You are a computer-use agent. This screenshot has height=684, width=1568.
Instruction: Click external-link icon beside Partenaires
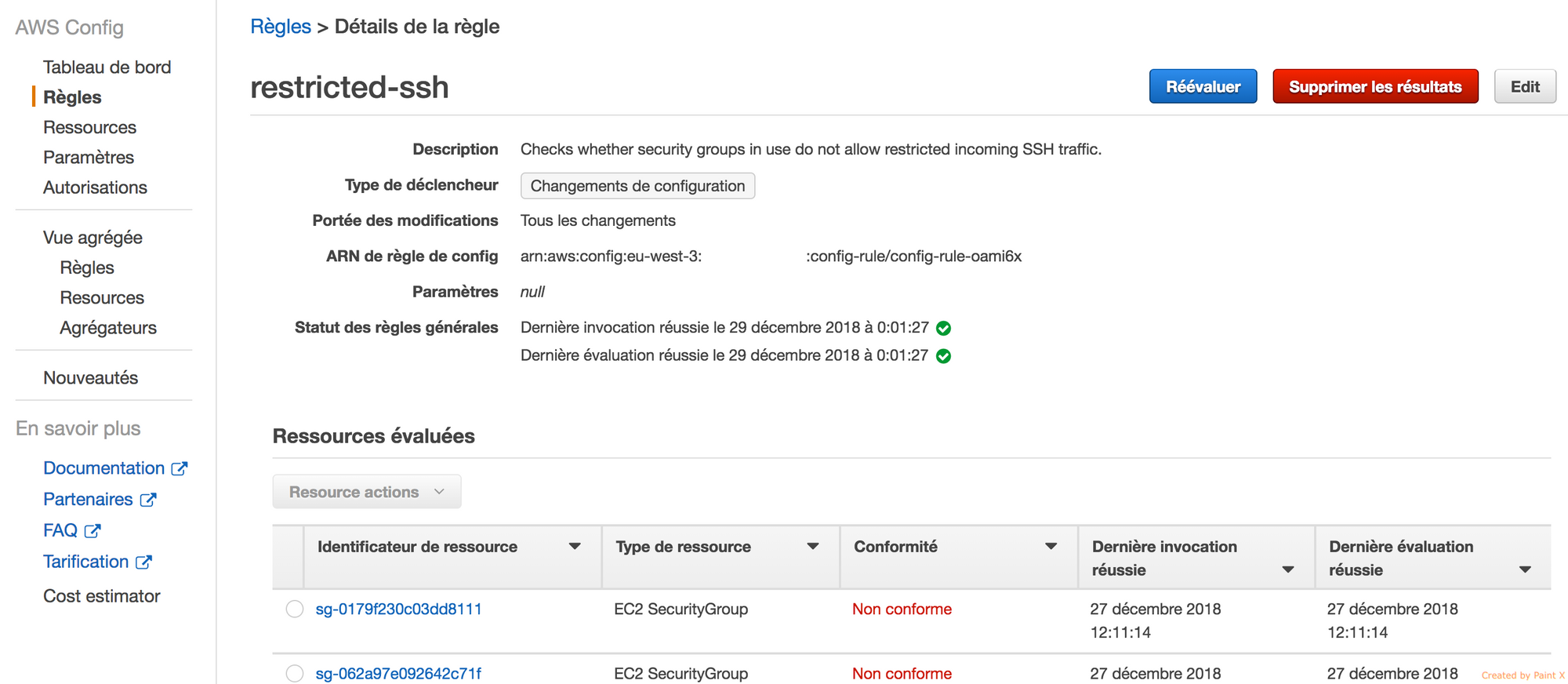pos(148,500)
